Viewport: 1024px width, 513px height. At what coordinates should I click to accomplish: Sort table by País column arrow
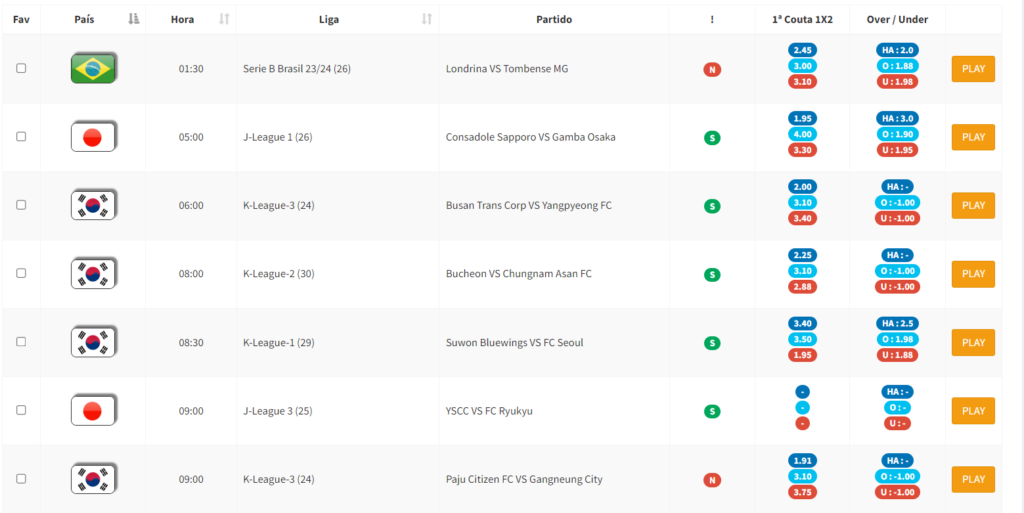coord(134,20)
